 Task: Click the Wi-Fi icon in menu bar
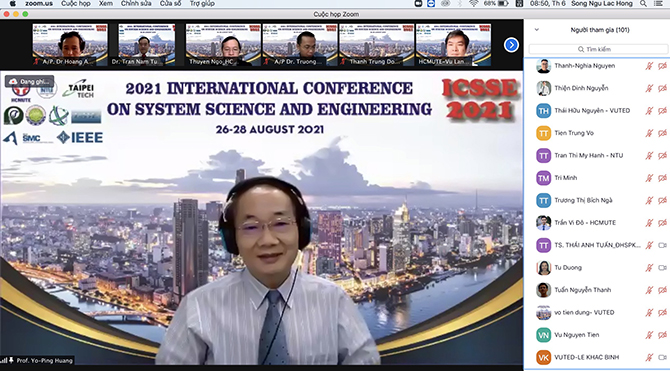tap(473, 3)
